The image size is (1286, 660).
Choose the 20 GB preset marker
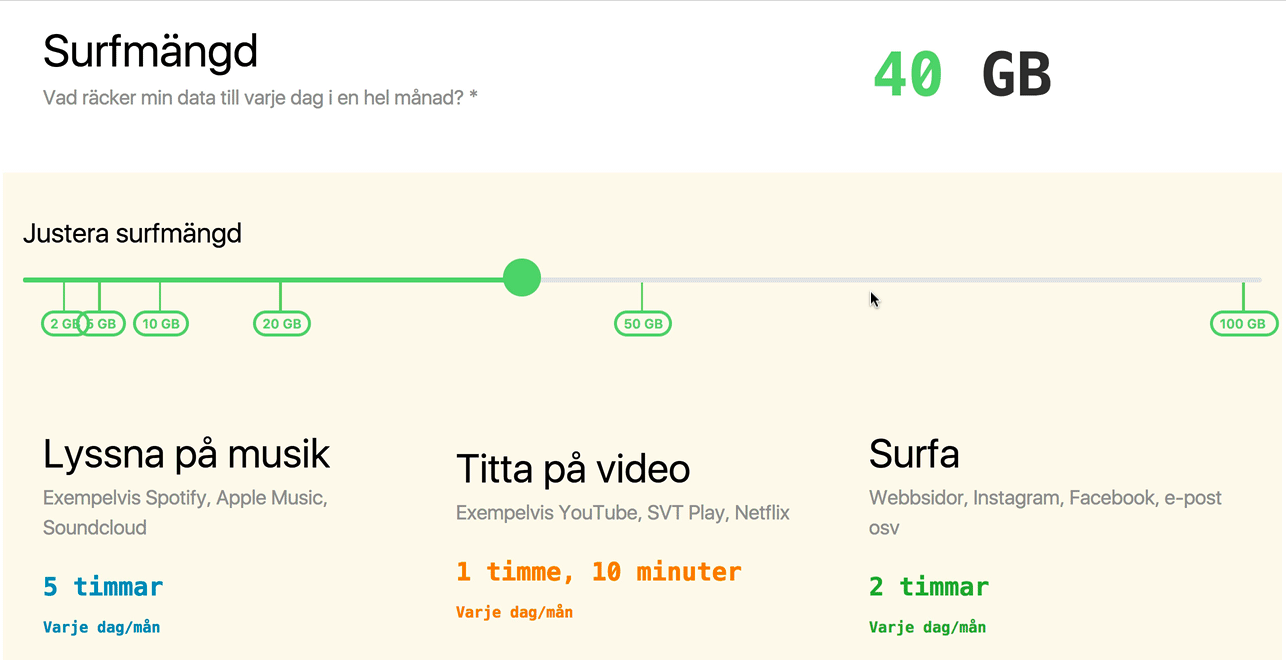(282, 324)
